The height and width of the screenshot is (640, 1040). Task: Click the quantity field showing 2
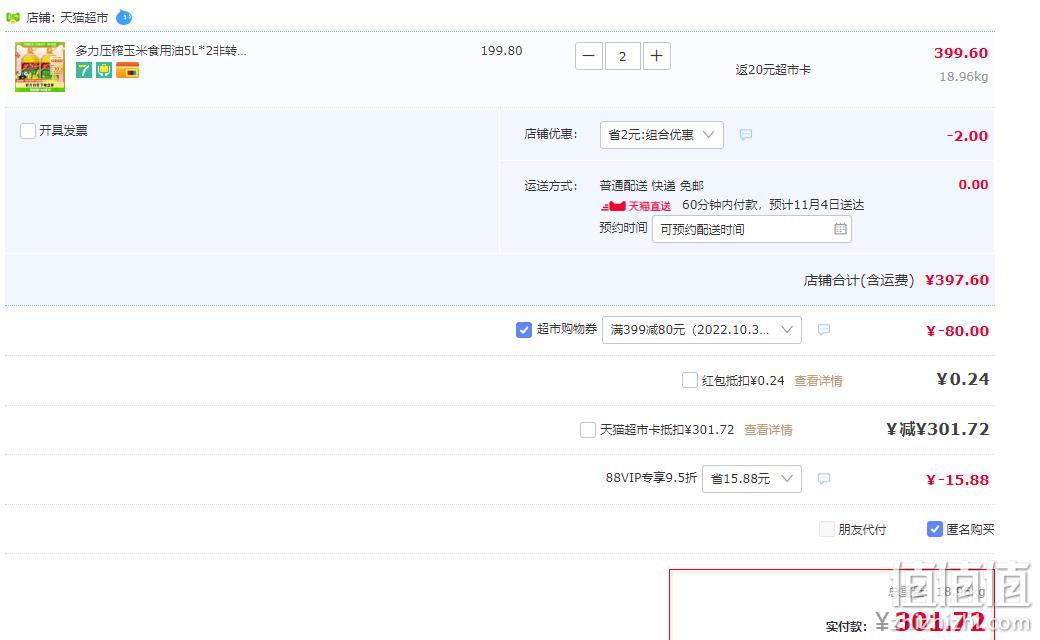(622, 56)
